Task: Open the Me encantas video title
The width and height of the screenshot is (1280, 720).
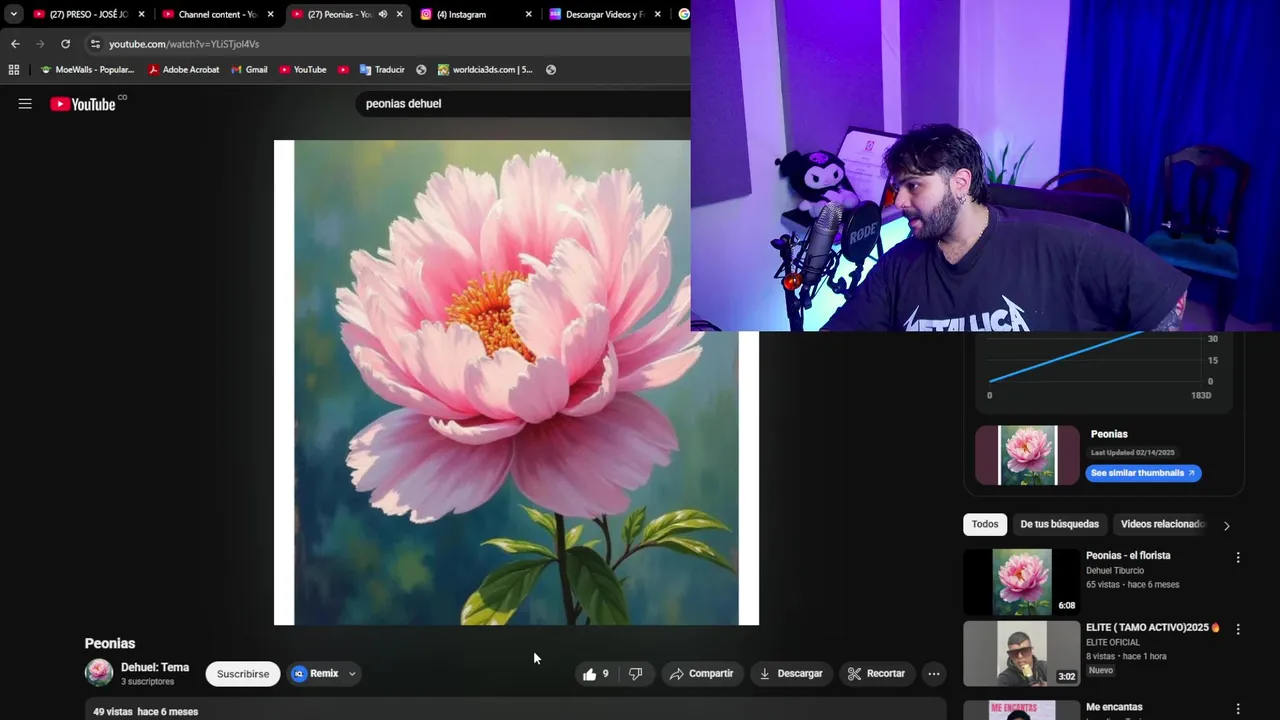Action: 1114,707
